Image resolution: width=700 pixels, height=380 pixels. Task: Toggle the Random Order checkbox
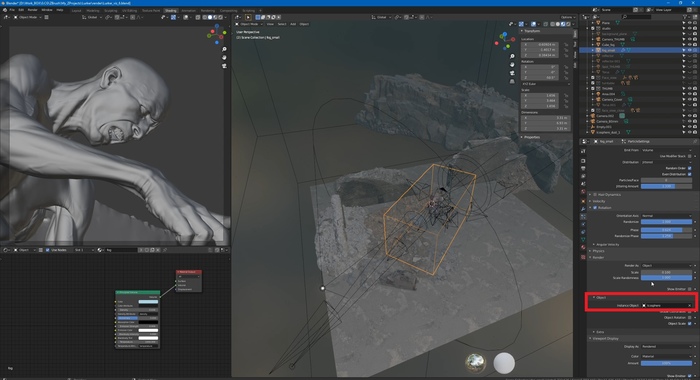[690, 168]
